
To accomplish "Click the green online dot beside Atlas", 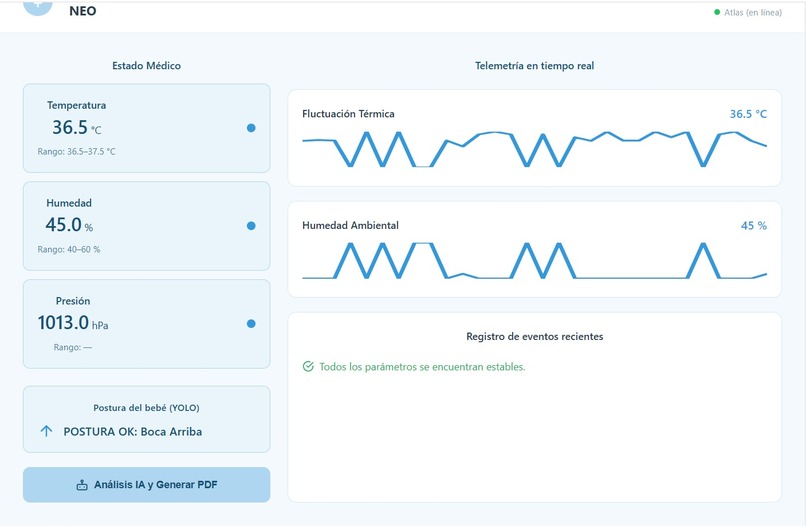I will tap(717, 12).
